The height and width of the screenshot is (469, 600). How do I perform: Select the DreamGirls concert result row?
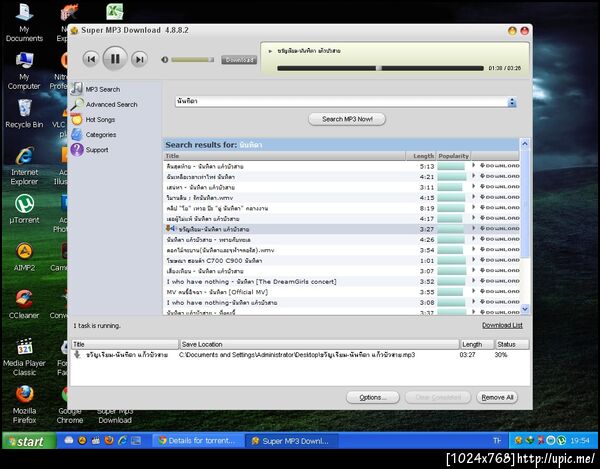(341, 282)
